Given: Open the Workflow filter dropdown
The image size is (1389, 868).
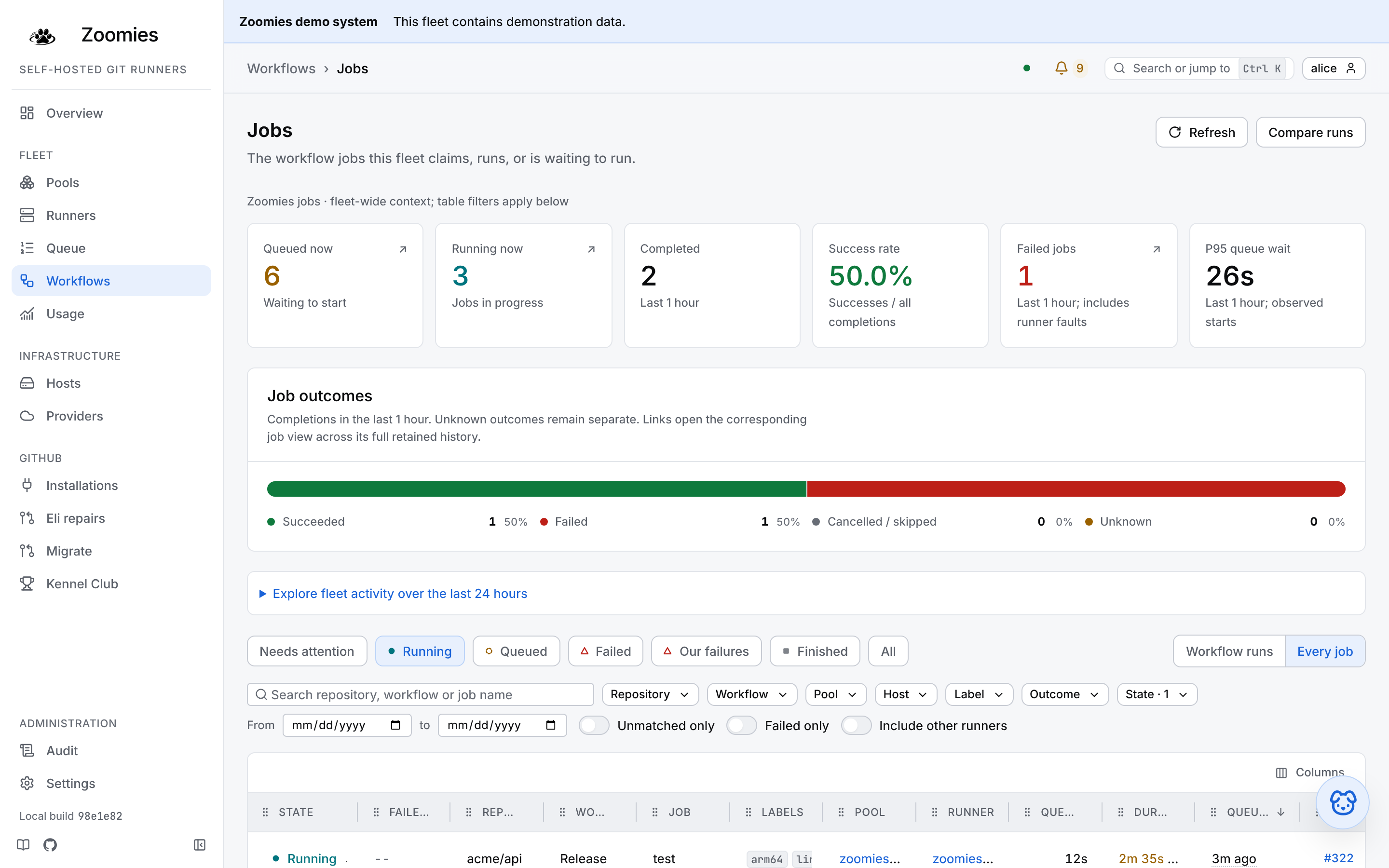Looking at the screenshot, I should 751,694.
